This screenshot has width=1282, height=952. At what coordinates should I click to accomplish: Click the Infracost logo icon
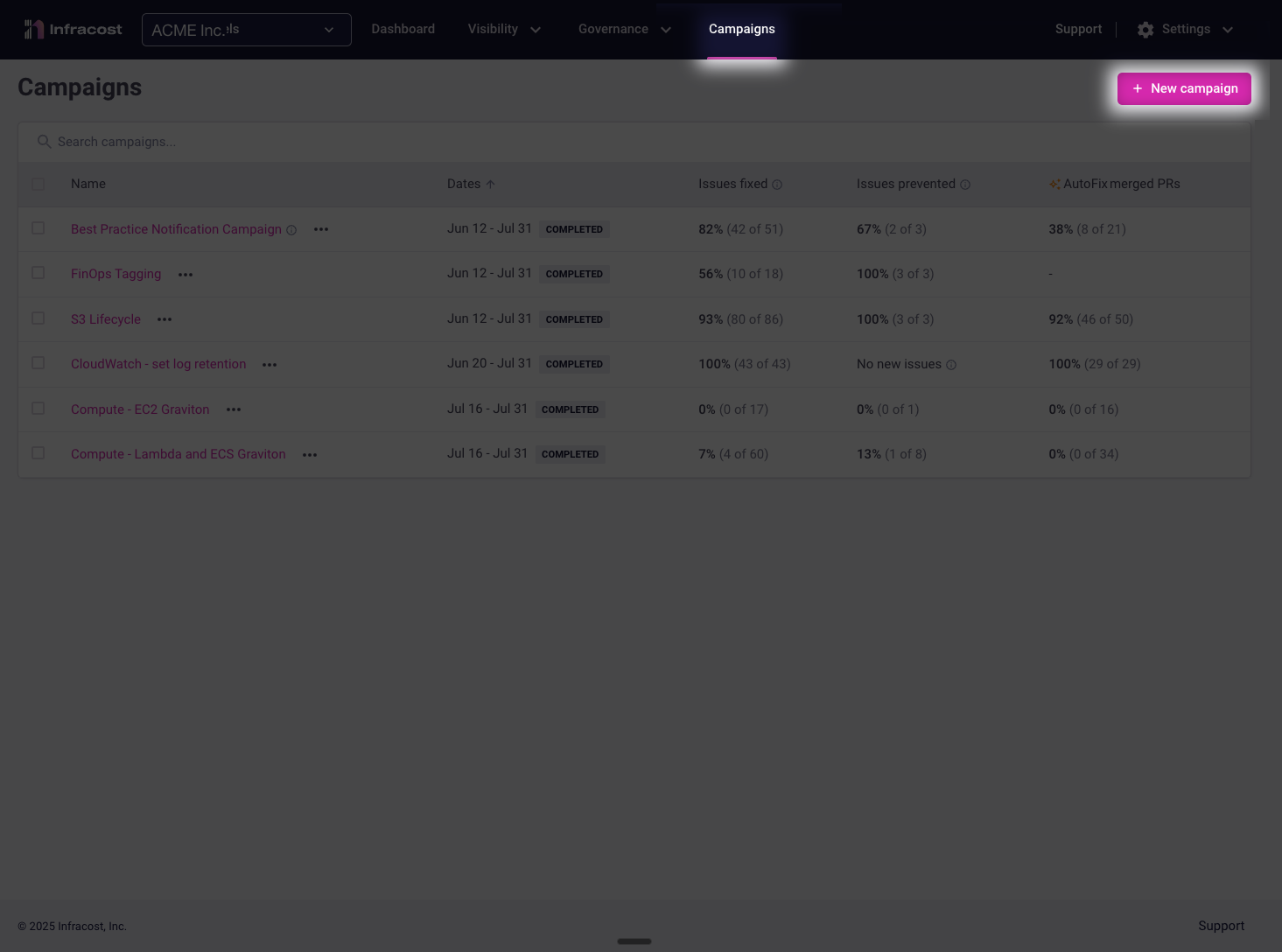click(x=34, y=30)
